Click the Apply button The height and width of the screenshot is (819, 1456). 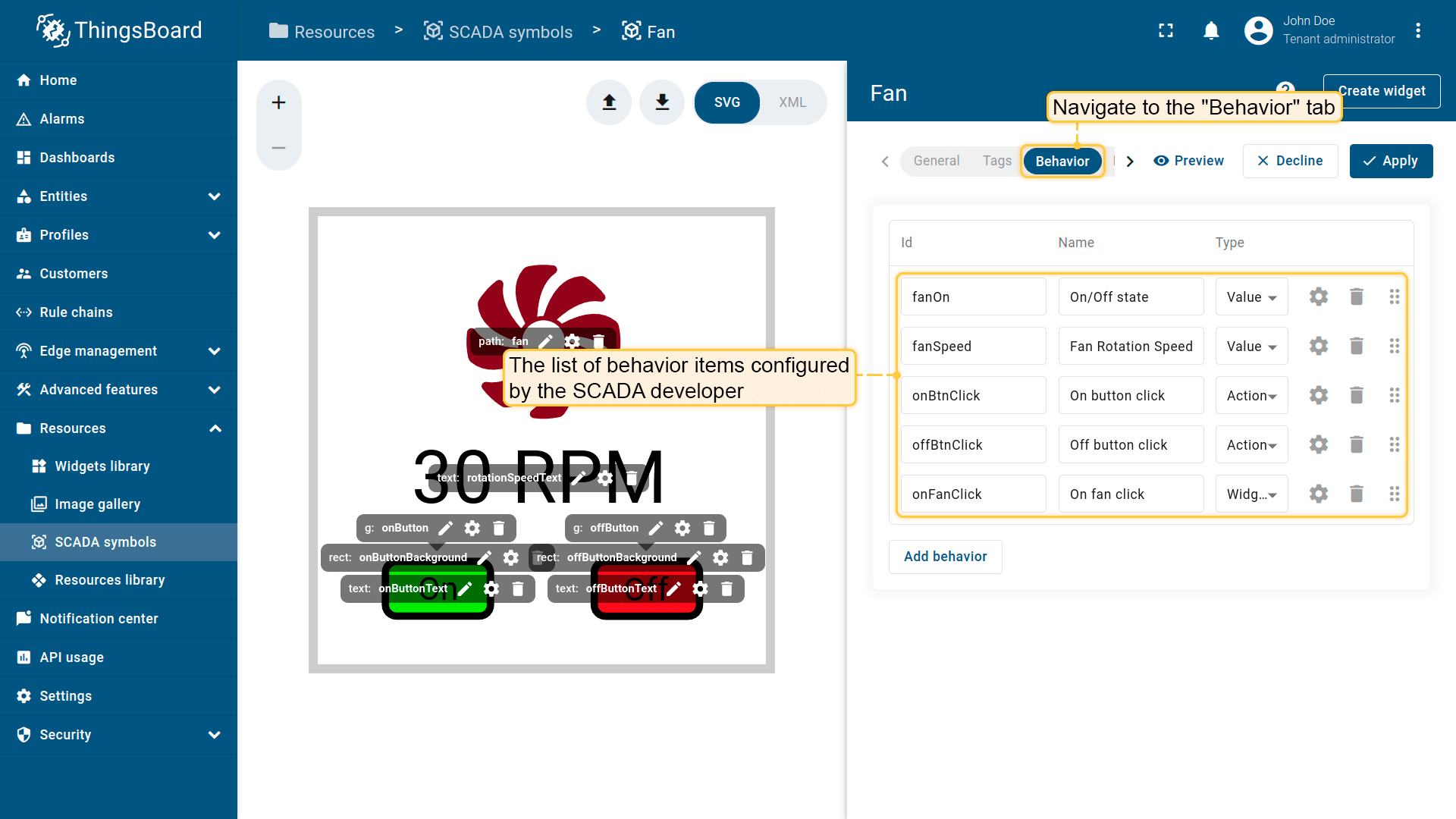tap(1391, 161)
